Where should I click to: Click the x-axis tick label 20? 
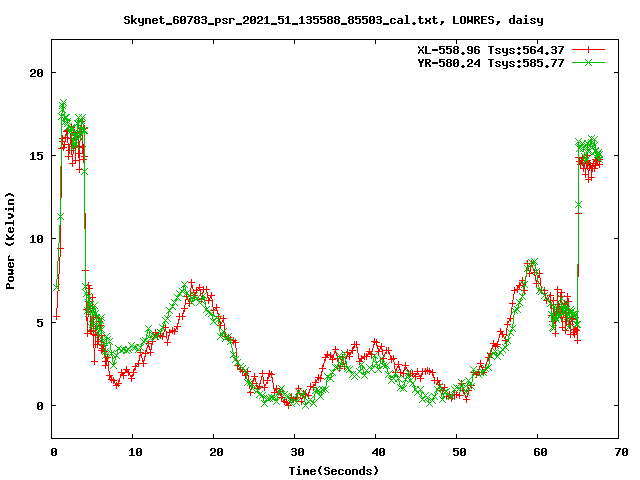pos(216,452)
